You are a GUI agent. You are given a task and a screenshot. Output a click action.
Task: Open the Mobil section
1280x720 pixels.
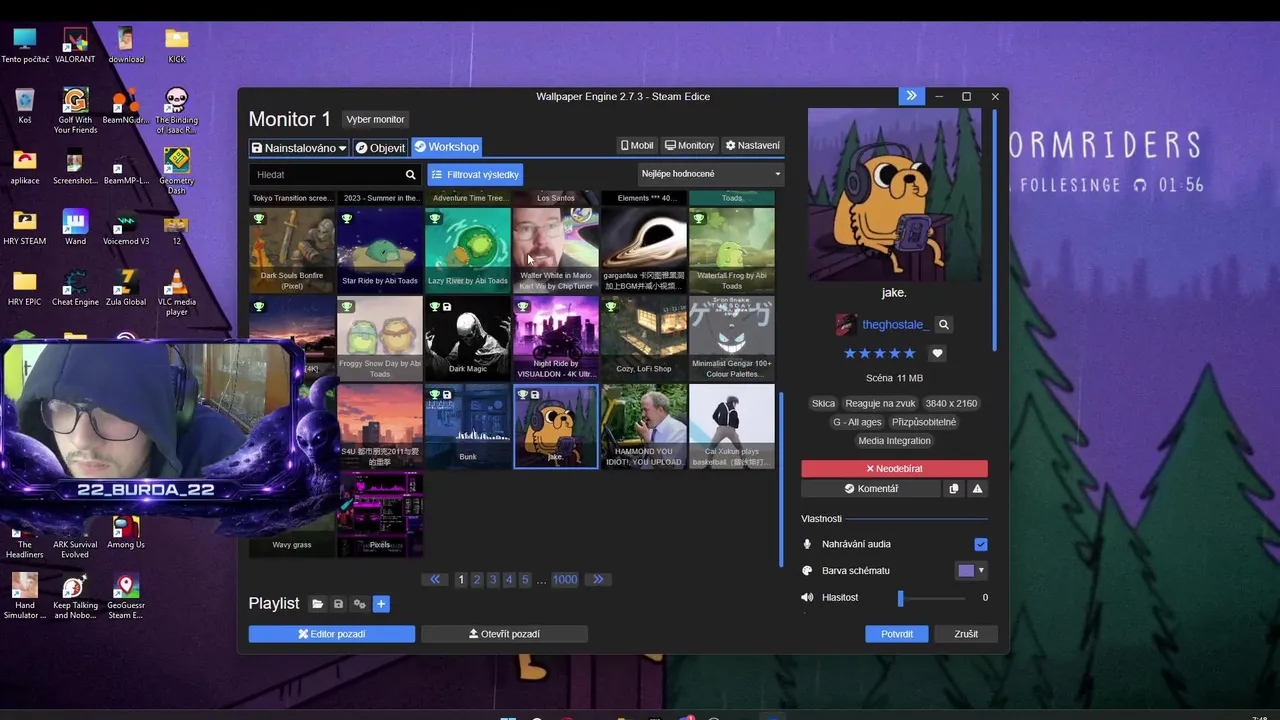[637, 146]
